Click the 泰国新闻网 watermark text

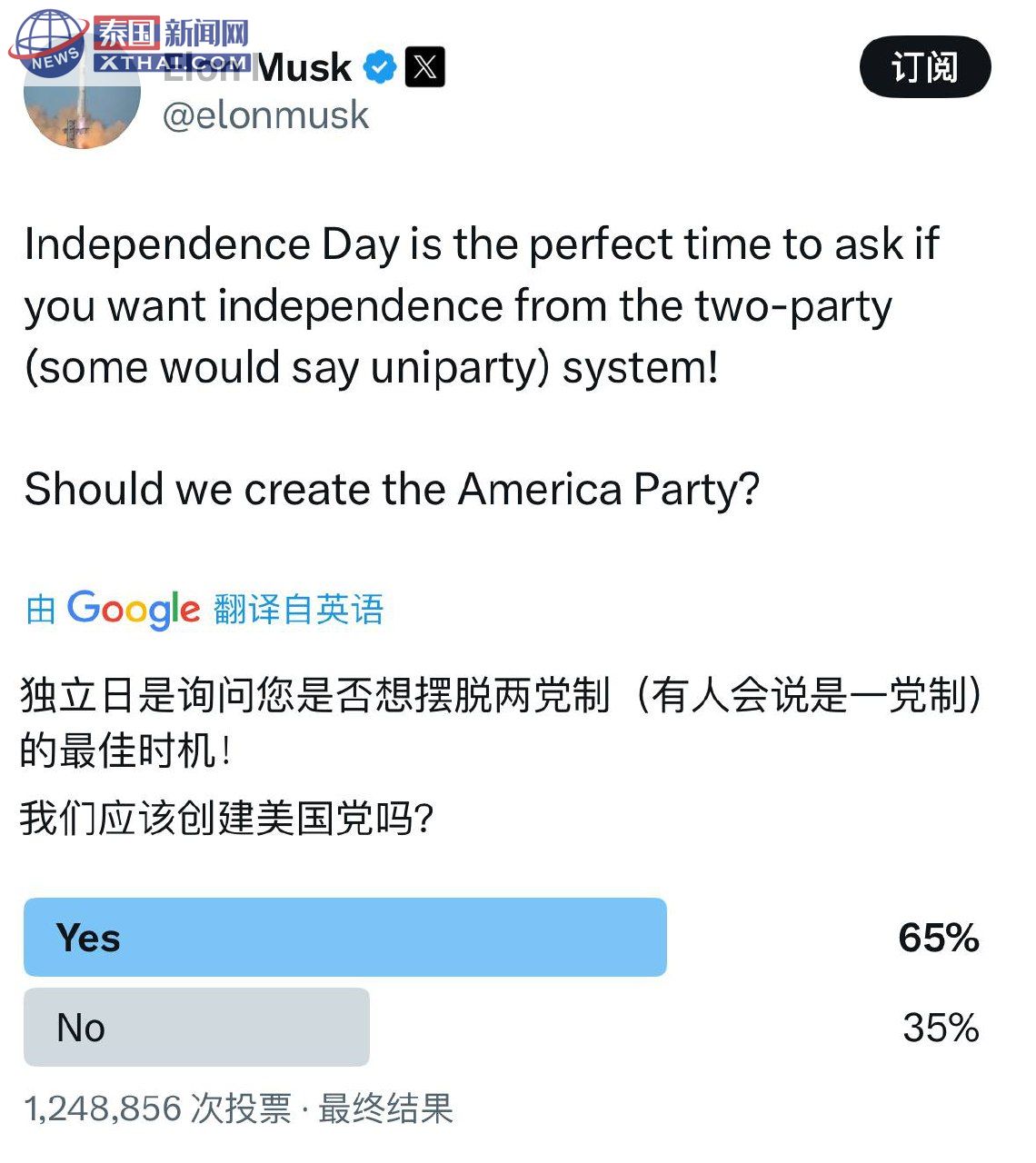coord(173,34)
